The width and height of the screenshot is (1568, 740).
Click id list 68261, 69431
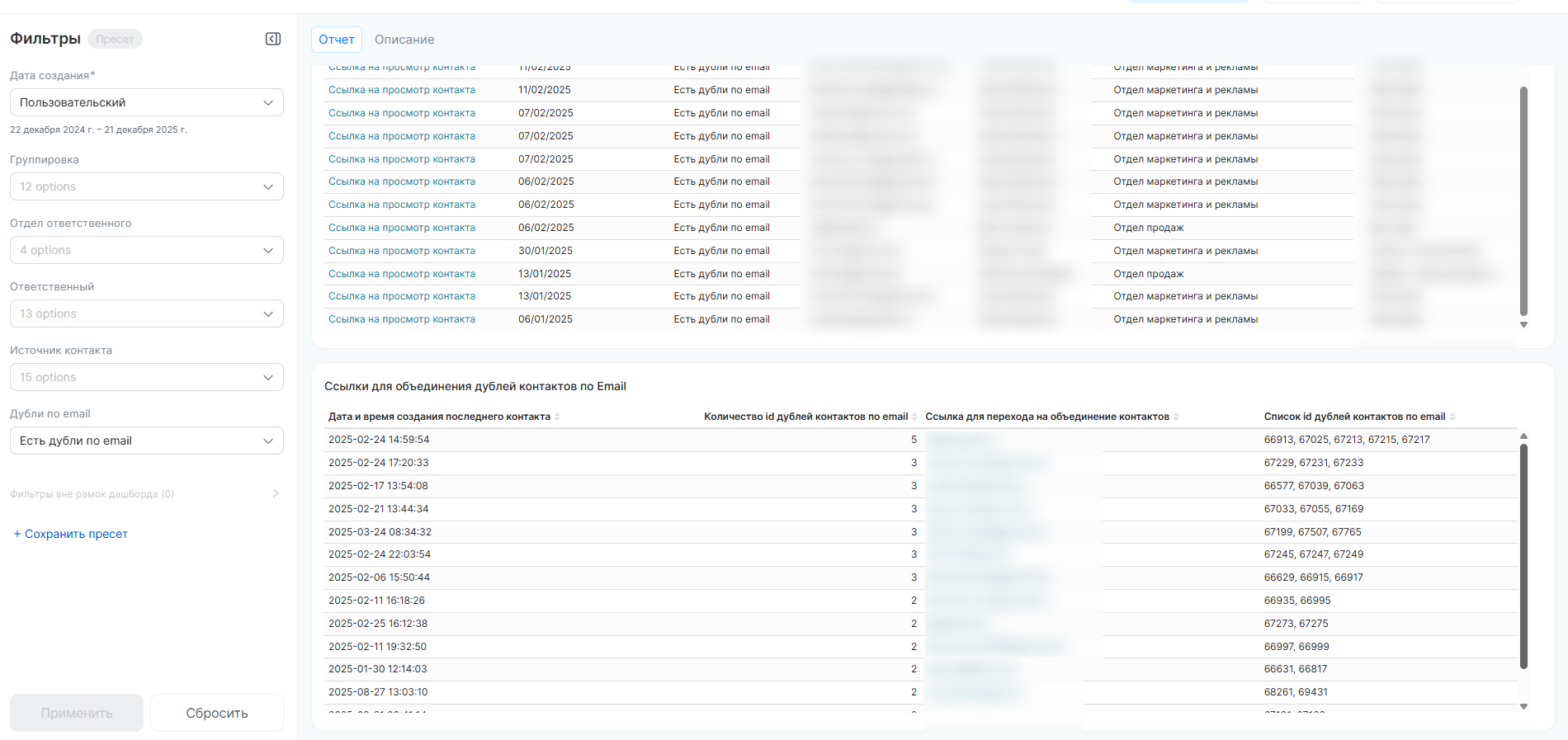1296,692
